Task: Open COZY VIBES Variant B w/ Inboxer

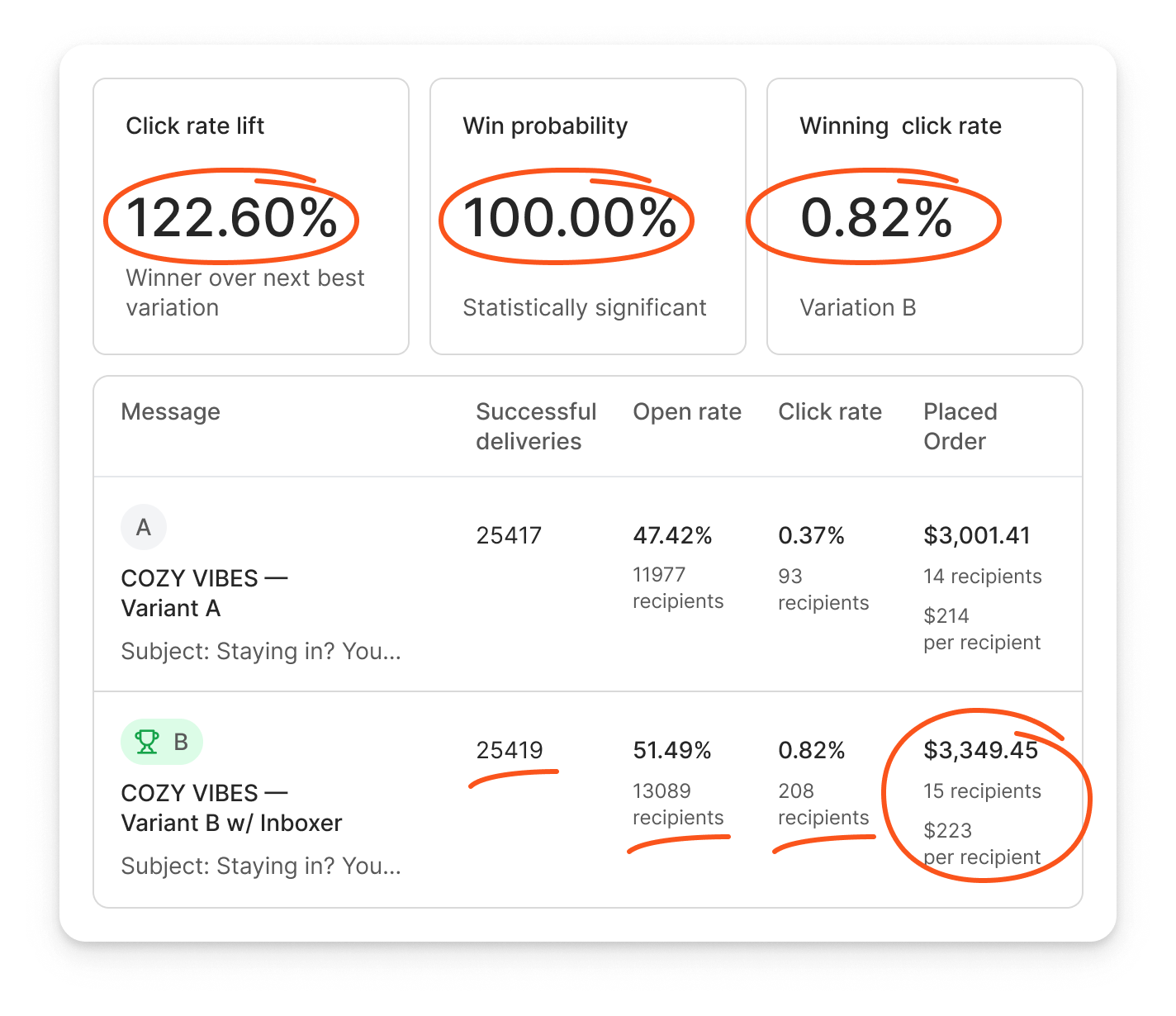Action: 231,808
